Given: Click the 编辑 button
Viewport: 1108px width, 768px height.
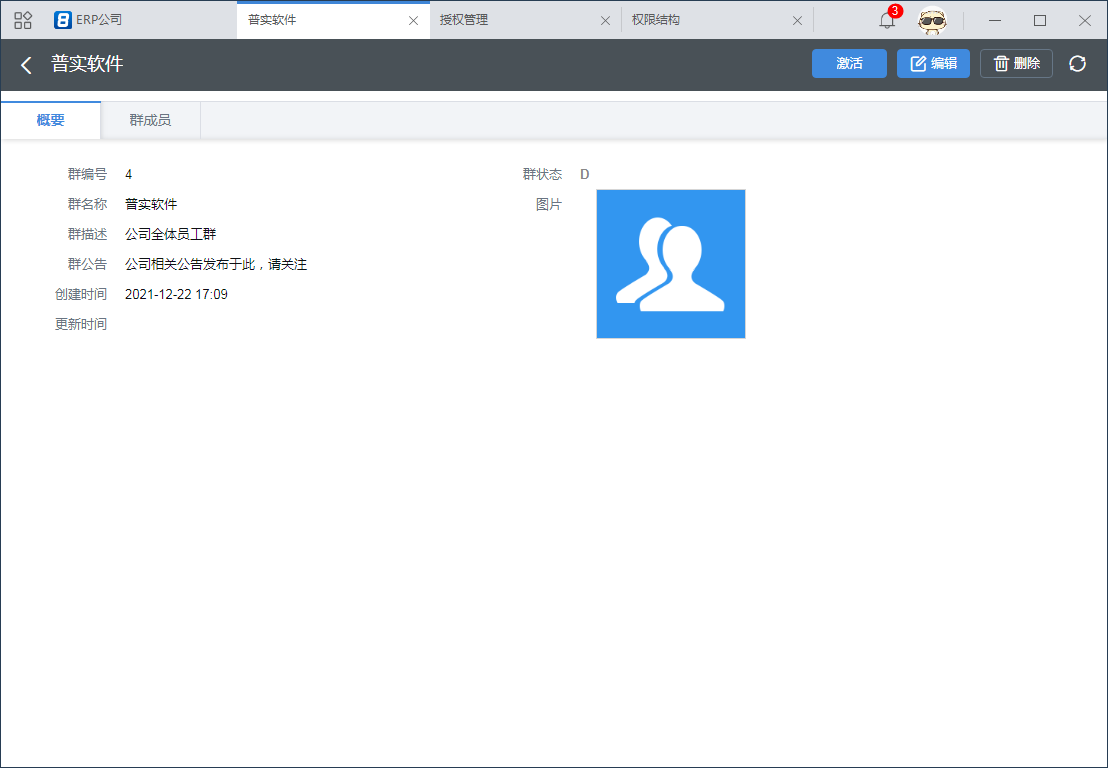Looking at the screenshot, I should (x=933, y=64).
